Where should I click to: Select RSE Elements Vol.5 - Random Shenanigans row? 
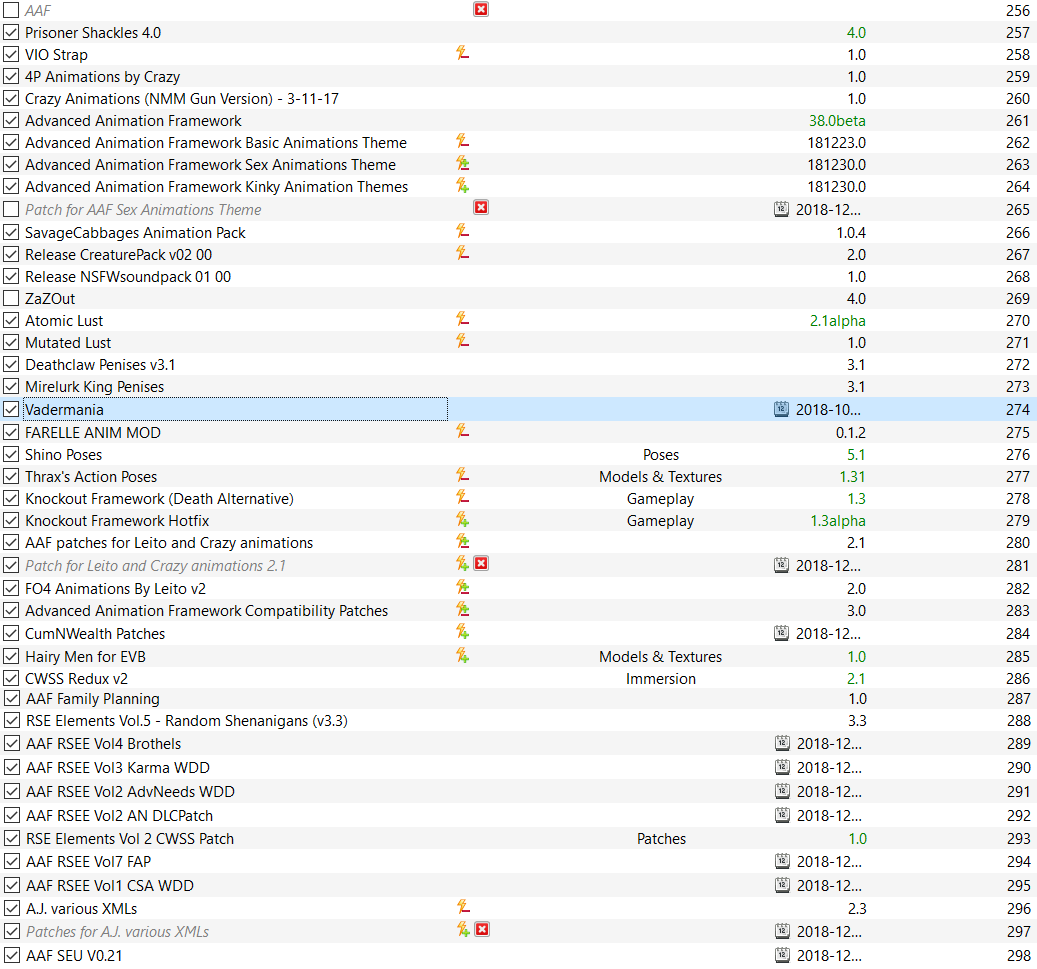tap(187, 720)
